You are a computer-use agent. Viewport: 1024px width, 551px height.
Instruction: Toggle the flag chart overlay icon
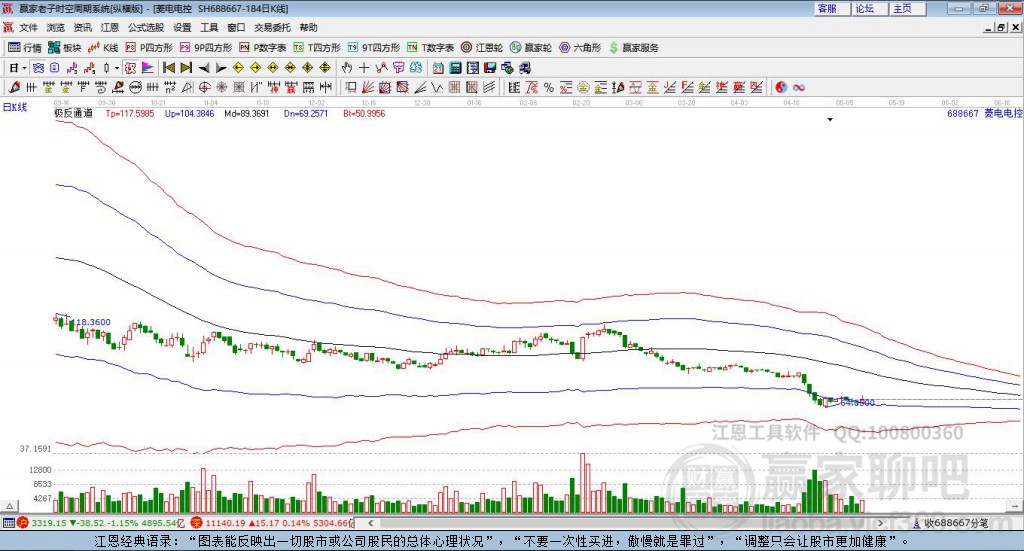[x=148, y=68]
